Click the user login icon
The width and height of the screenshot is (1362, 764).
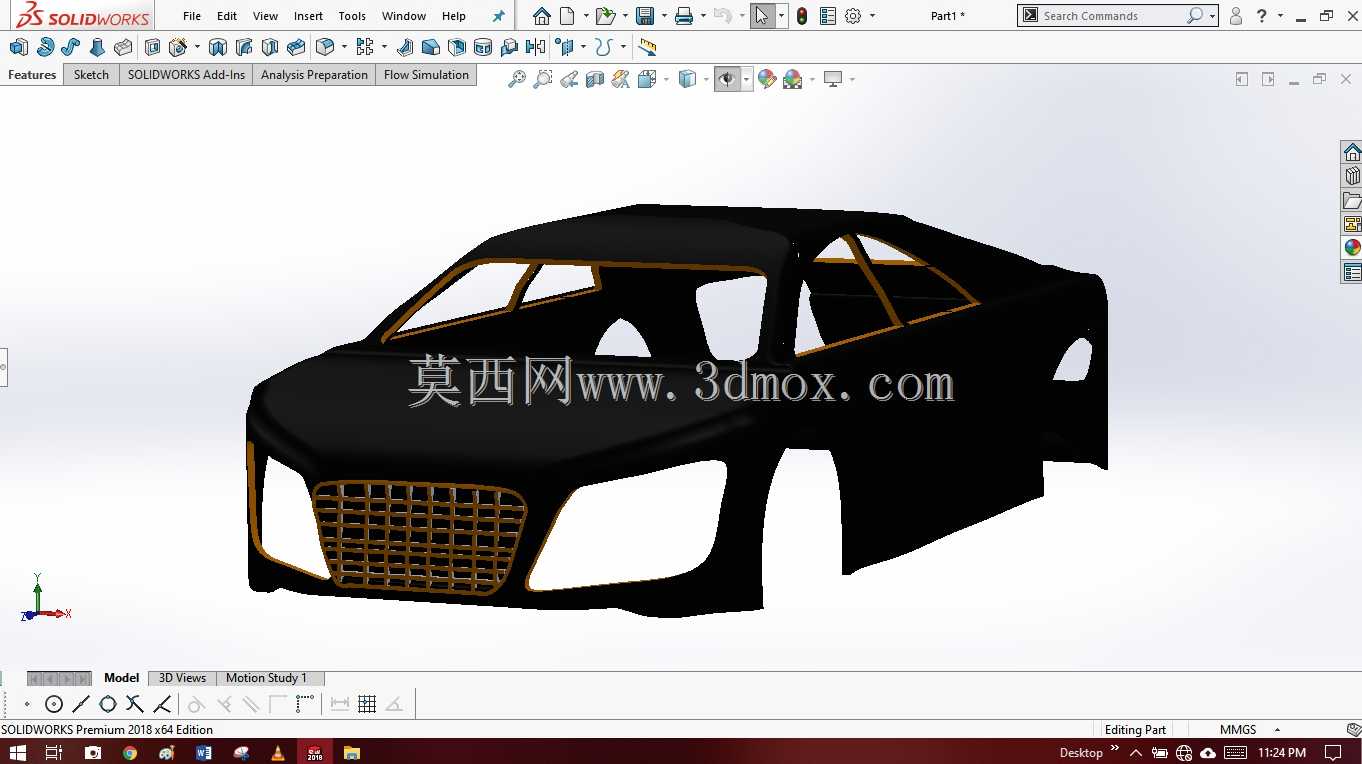tap(1236, 16)
